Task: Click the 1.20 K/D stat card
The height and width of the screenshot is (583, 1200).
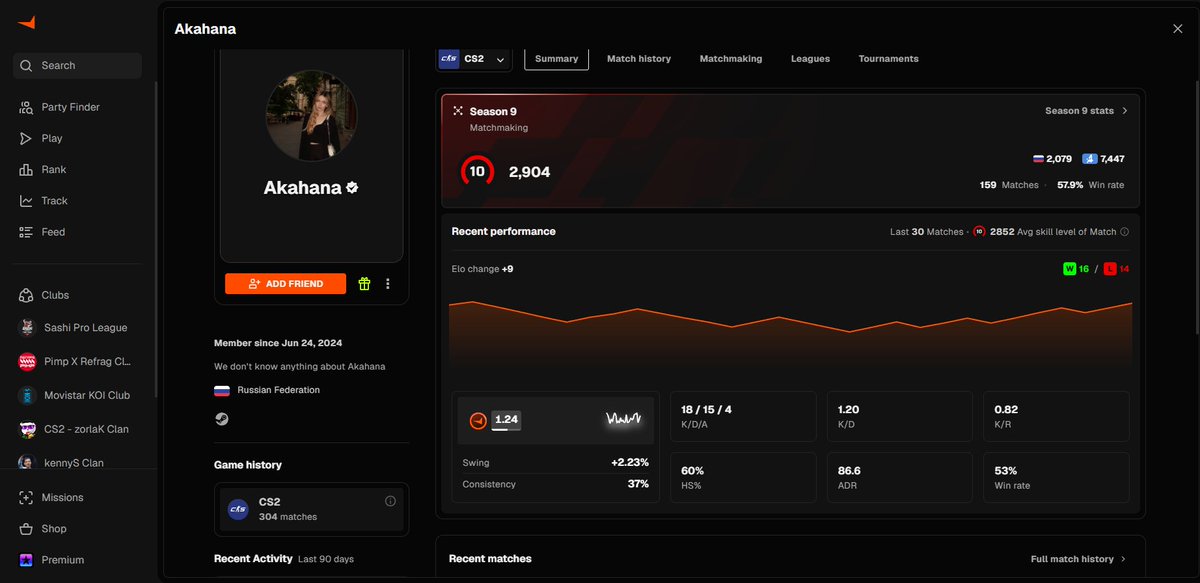Action: coord(899,417)
